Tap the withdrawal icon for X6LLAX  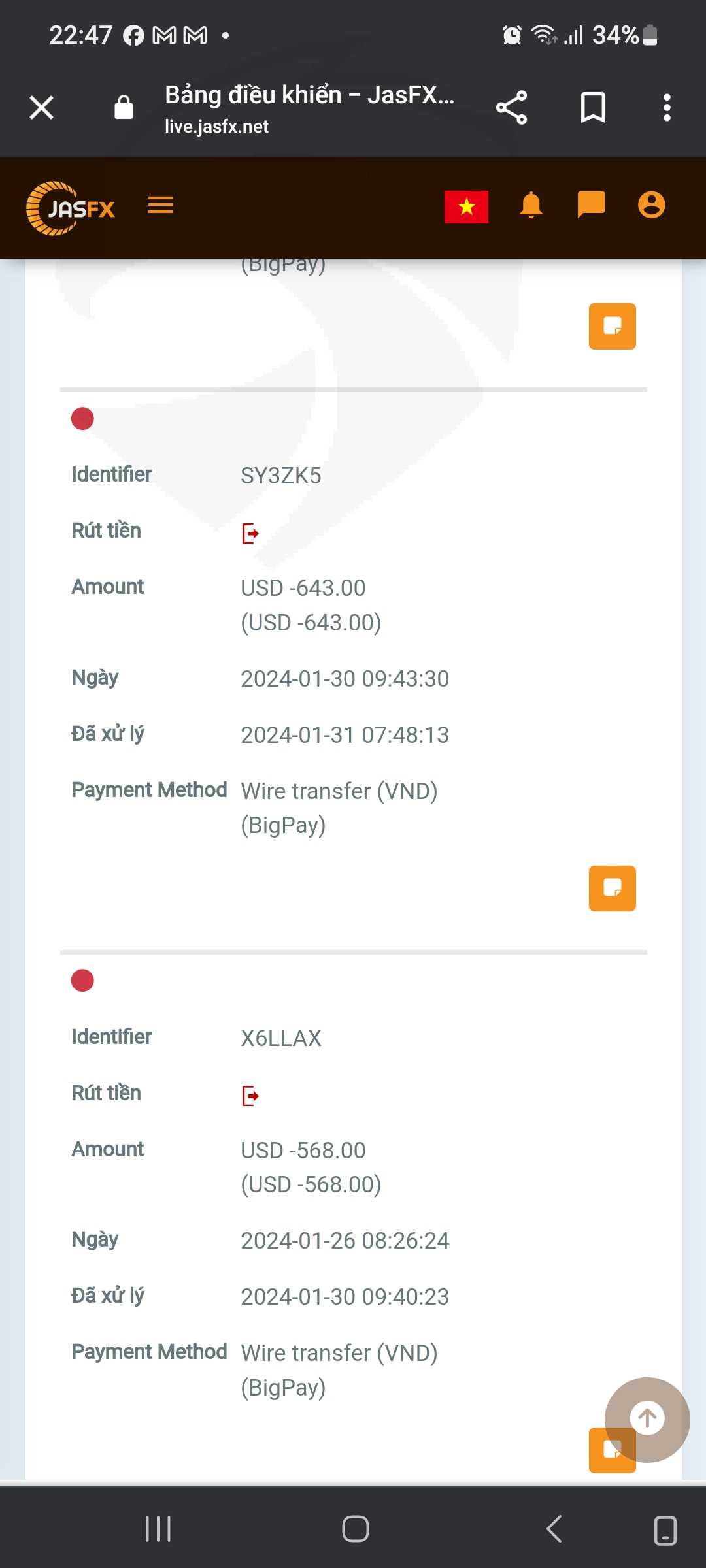[250, 1096]
